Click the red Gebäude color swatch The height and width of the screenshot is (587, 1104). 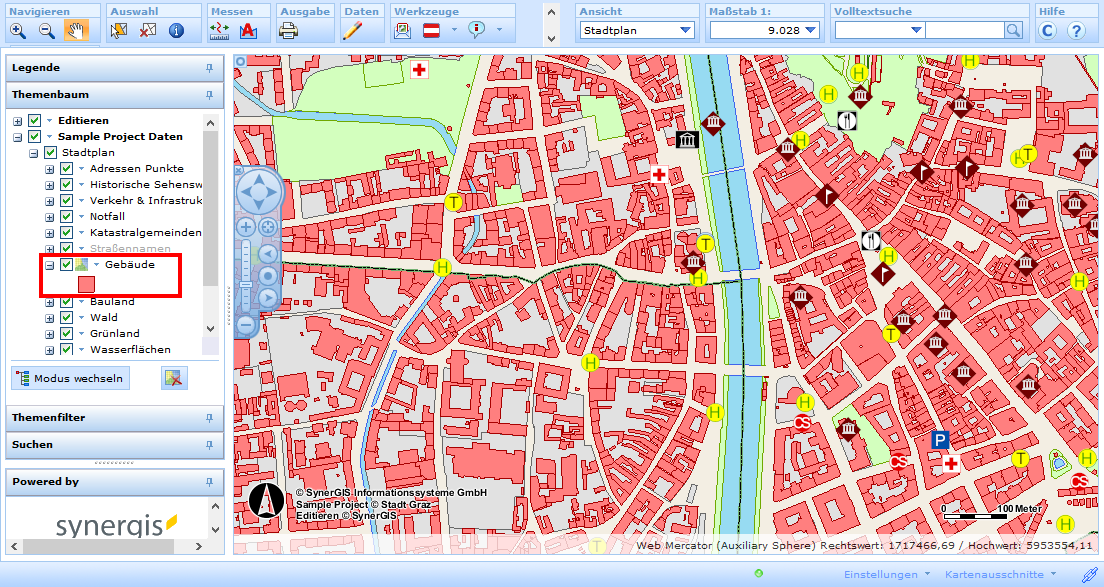tap(86, 285)
